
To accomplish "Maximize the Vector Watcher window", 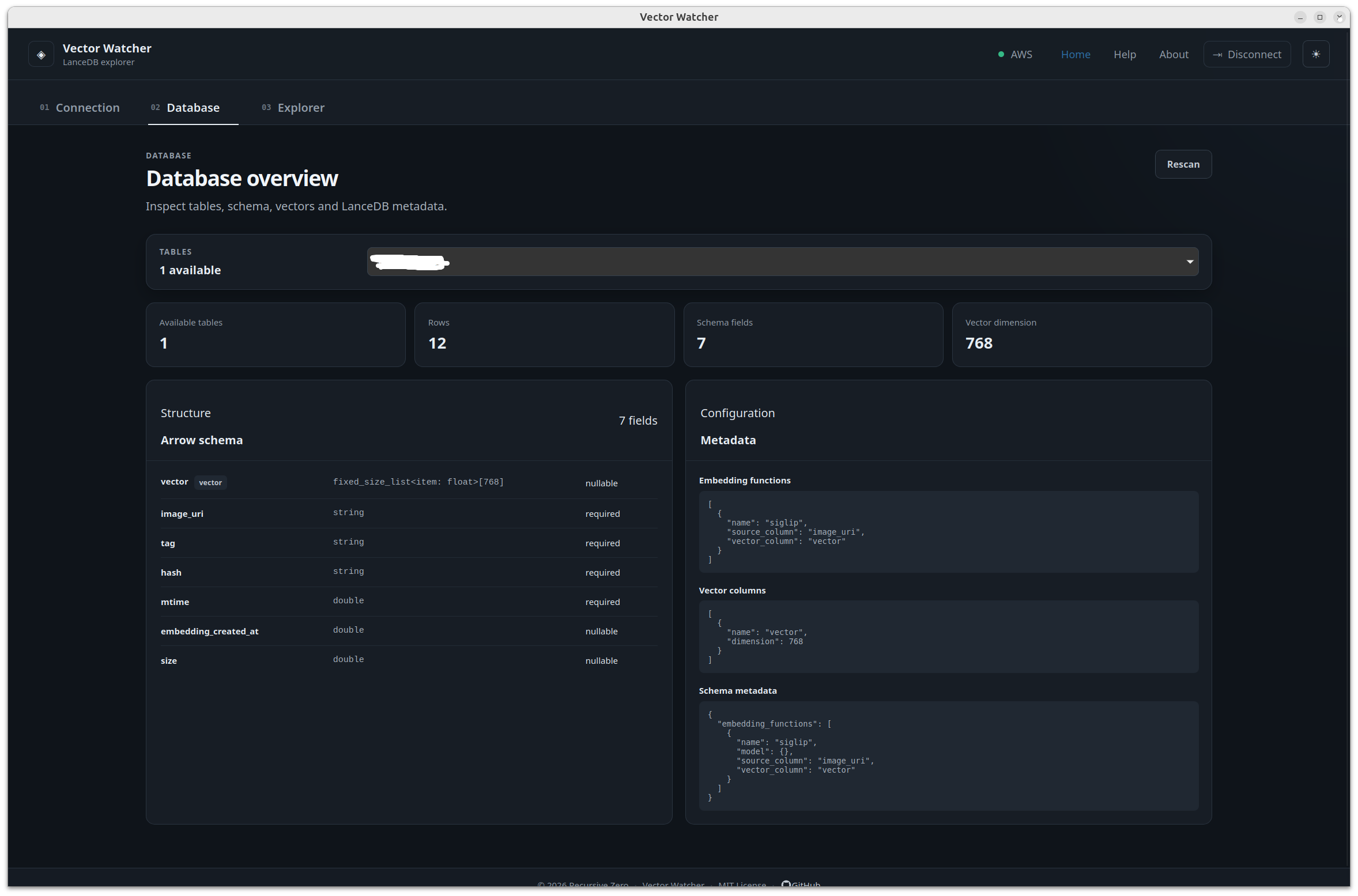I will [x=1319, y=17].
